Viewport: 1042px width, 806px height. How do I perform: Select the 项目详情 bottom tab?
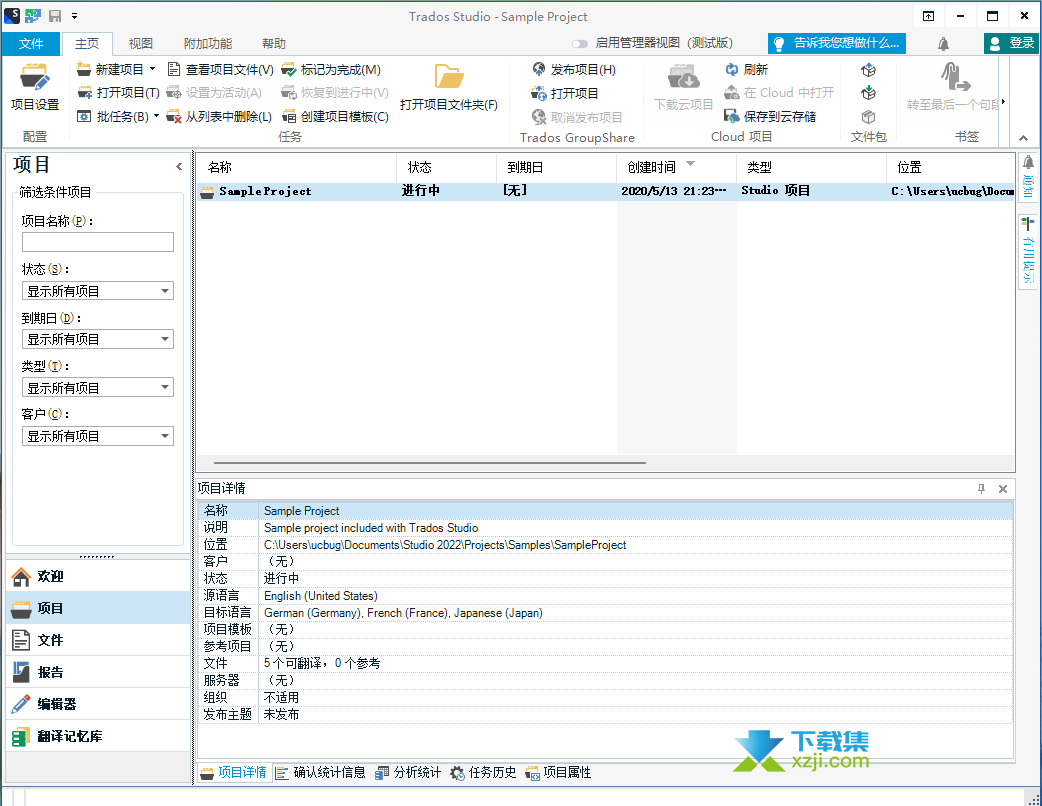click(234, 772)
